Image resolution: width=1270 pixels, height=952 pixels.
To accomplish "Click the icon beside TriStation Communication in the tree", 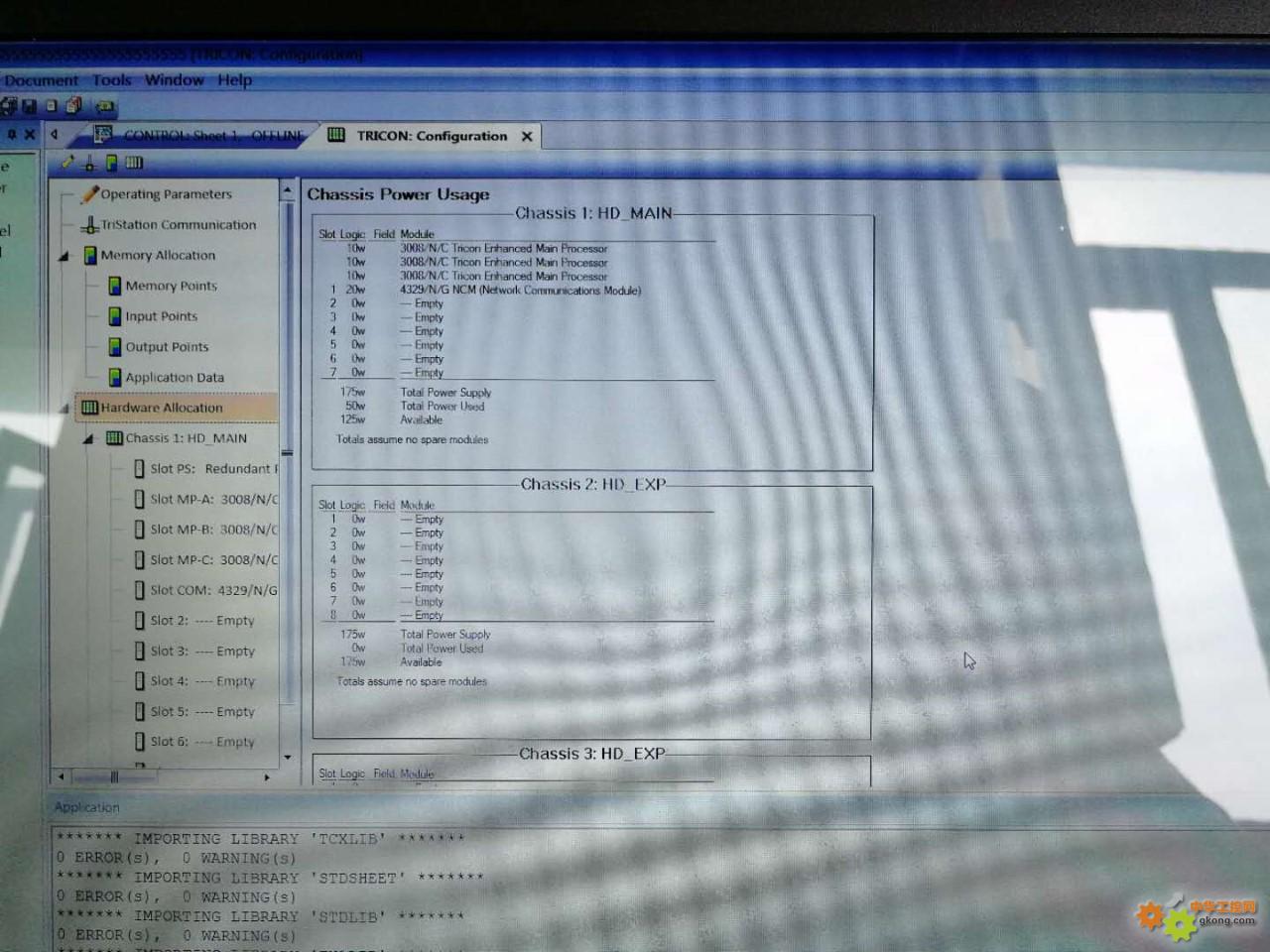I will coord(90,225).
